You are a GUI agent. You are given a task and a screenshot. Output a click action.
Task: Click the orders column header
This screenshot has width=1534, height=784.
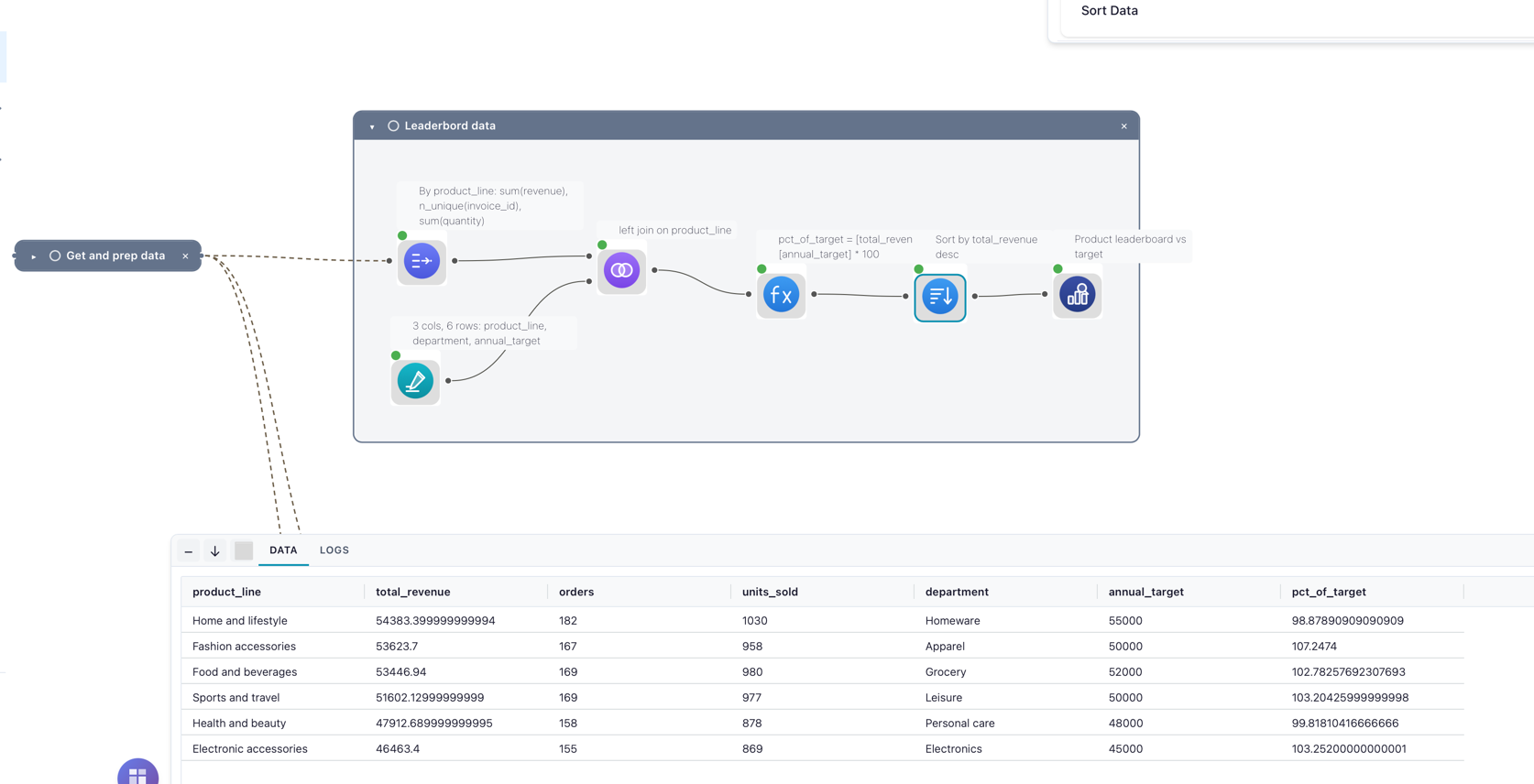576,592
